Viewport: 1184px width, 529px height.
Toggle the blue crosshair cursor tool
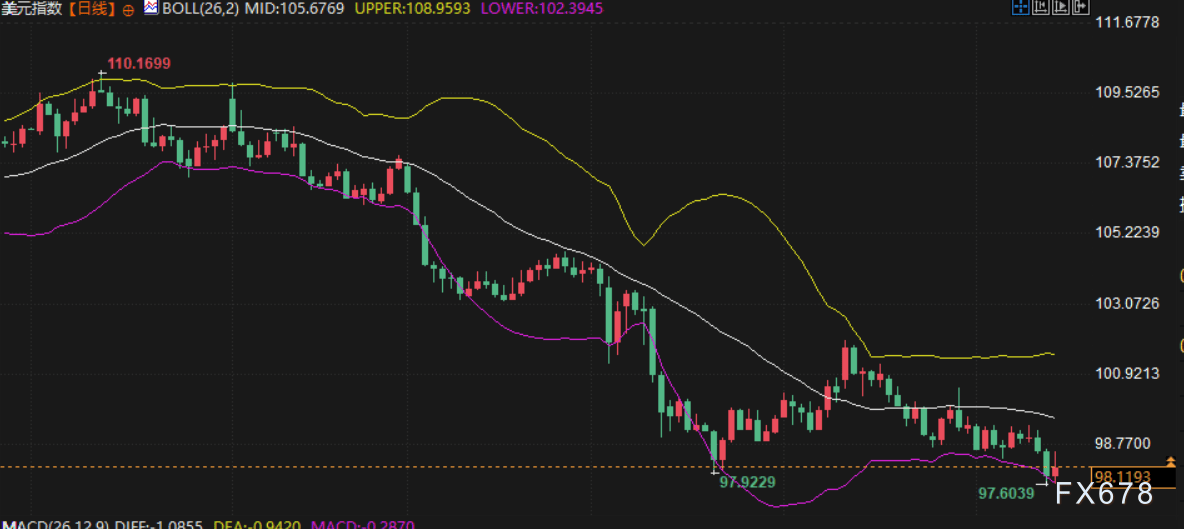coord(1021,7)
